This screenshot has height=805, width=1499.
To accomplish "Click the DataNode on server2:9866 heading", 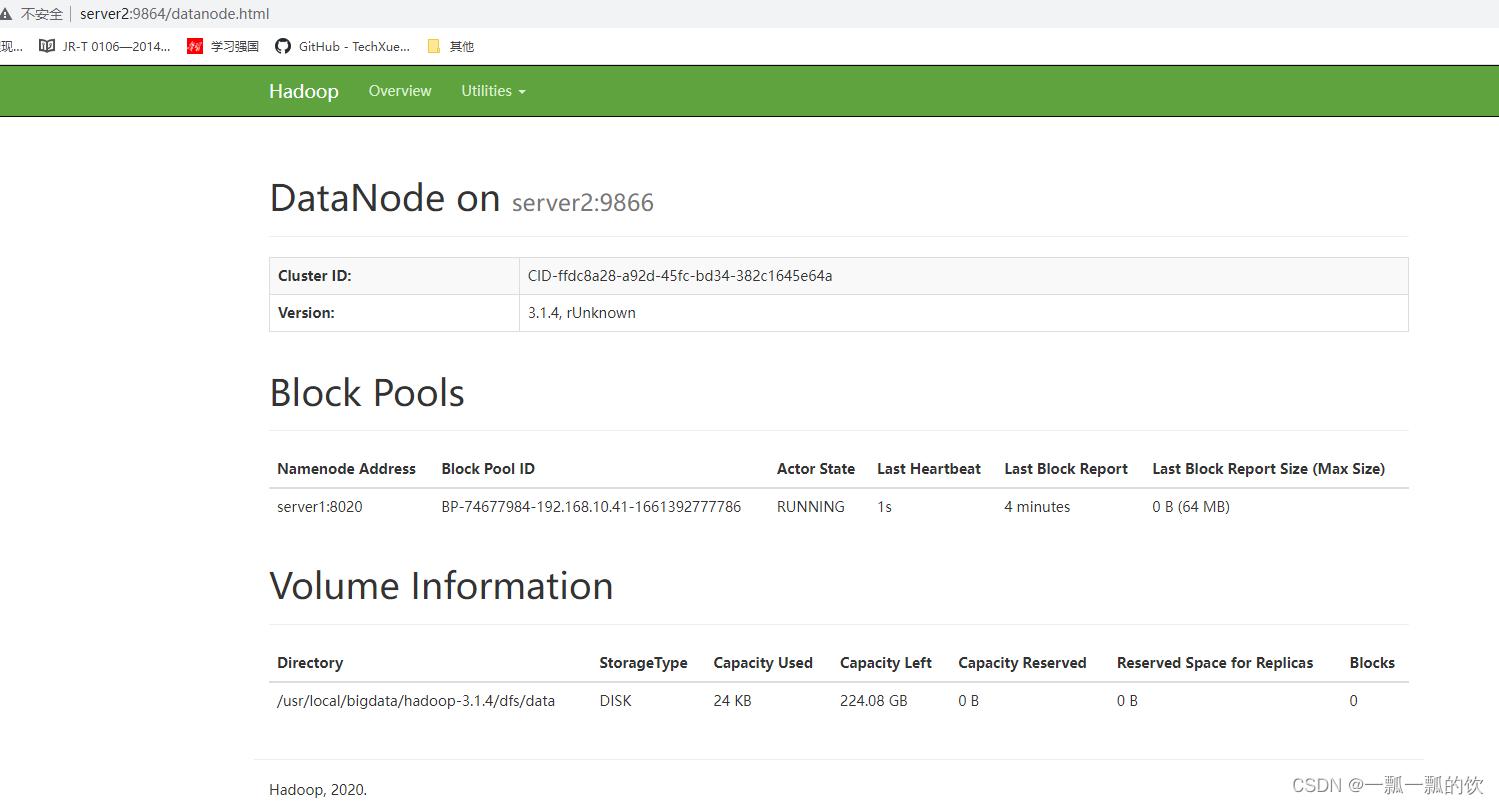I will tap(461, 198).
